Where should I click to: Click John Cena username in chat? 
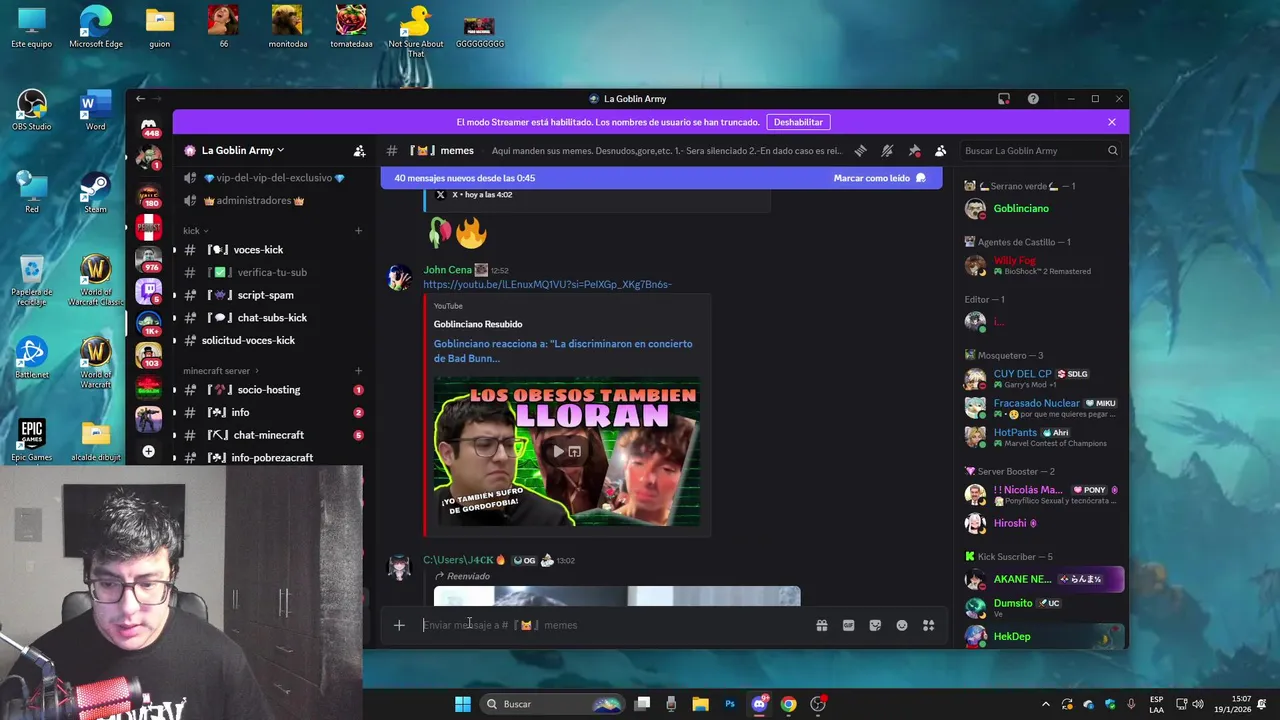447,270
